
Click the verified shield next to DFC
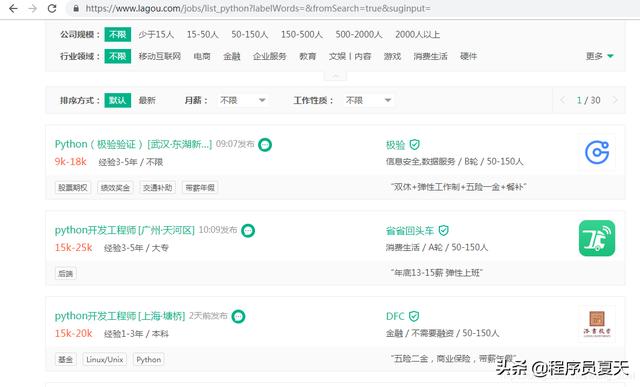point(414,316)
